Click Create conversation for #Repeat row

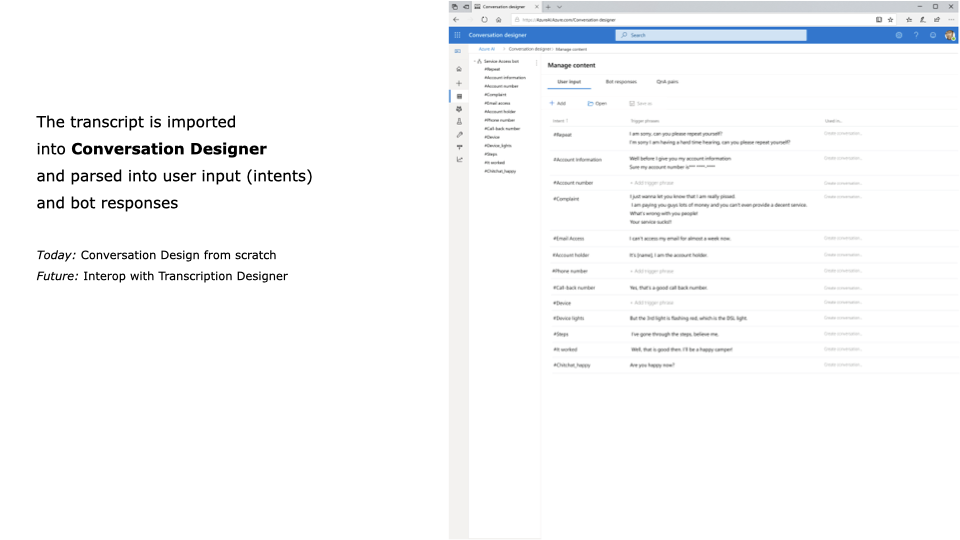tap(842, 133)
